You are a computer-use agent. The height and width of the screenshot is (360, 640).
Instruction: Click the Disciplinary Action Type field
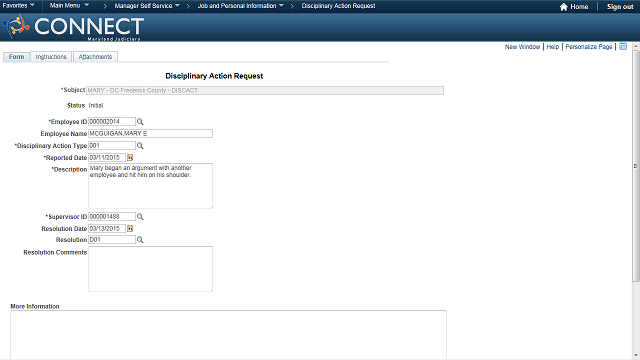pos(112,146)
